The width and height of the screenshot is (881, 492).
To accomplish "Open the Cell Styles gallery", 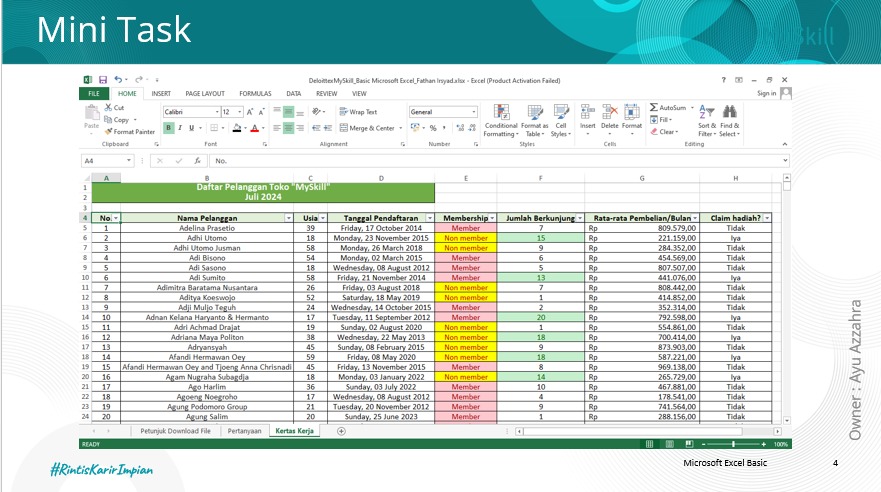I will pos(561,120).
